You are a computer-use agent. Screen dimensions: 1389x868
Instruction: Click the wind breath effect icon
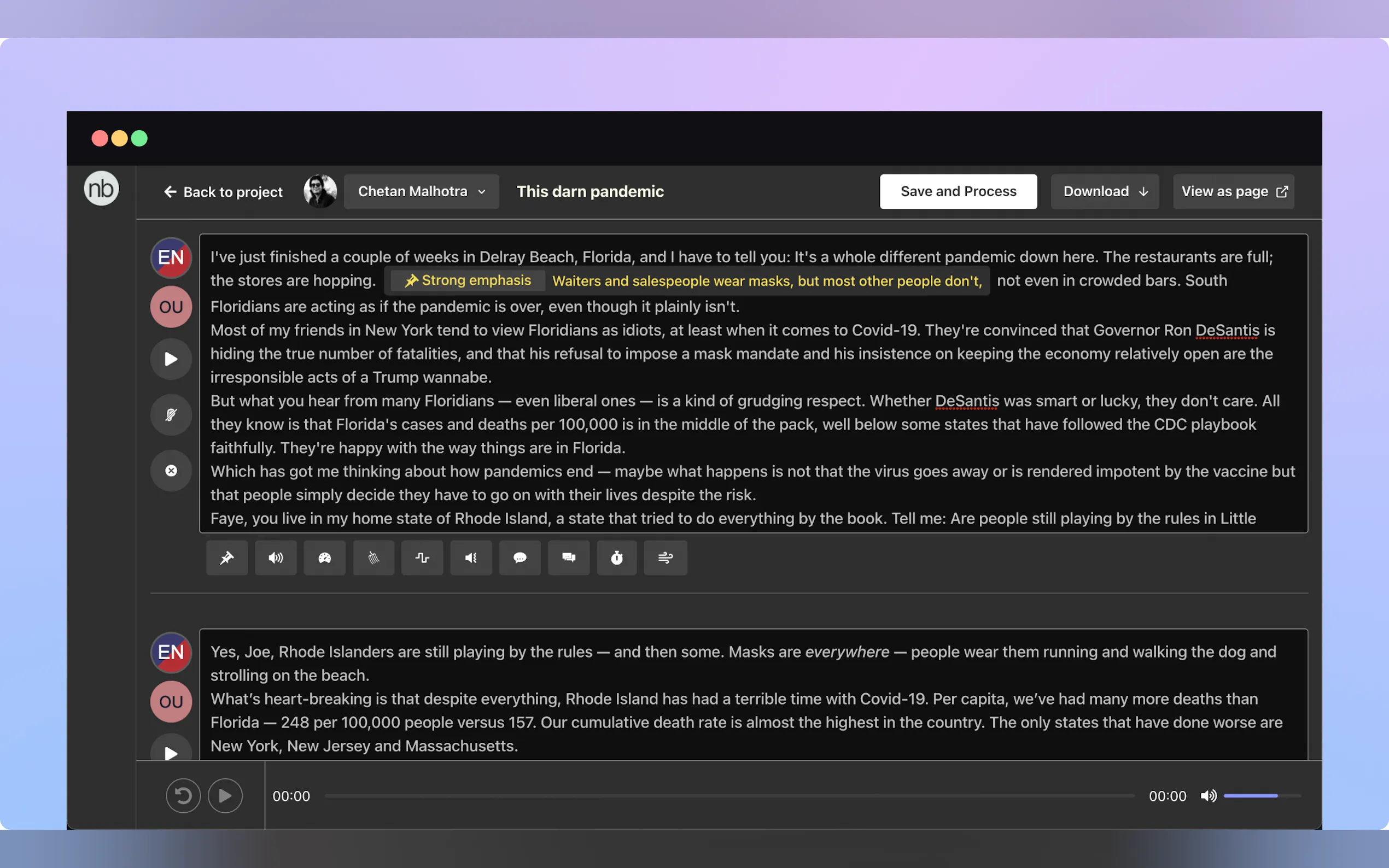665,558
